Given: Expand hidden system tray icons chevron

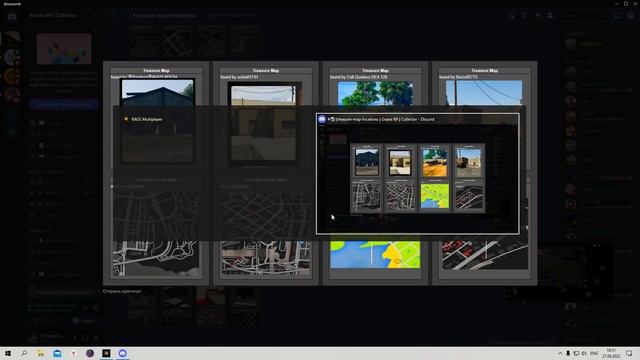Looking at the screenshot, I should pos(560,353).
